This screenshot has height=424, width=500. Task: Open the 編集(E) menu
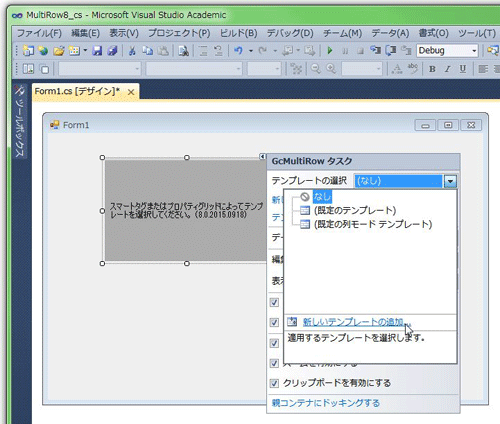(x=85, y=33)
